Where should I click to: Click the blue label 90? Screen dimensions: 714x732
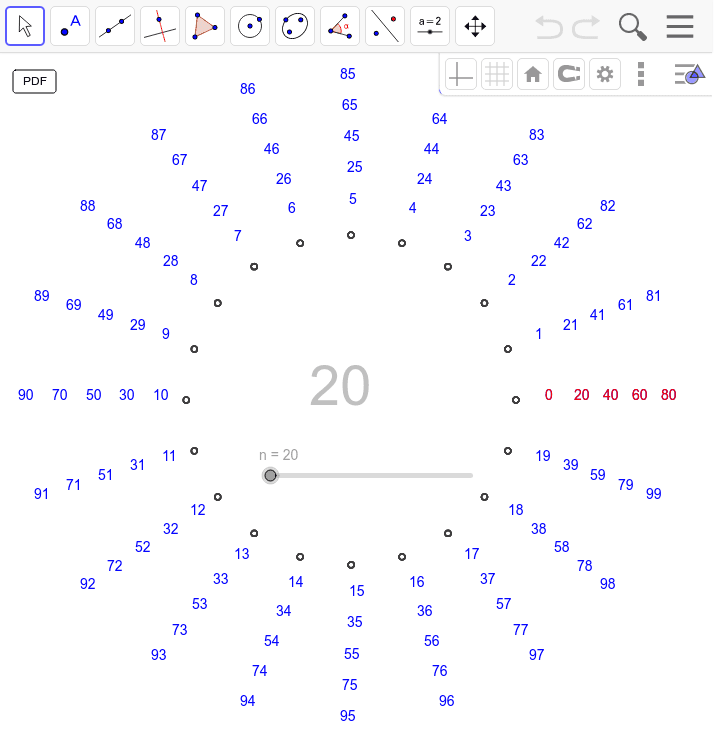point(26,395)
